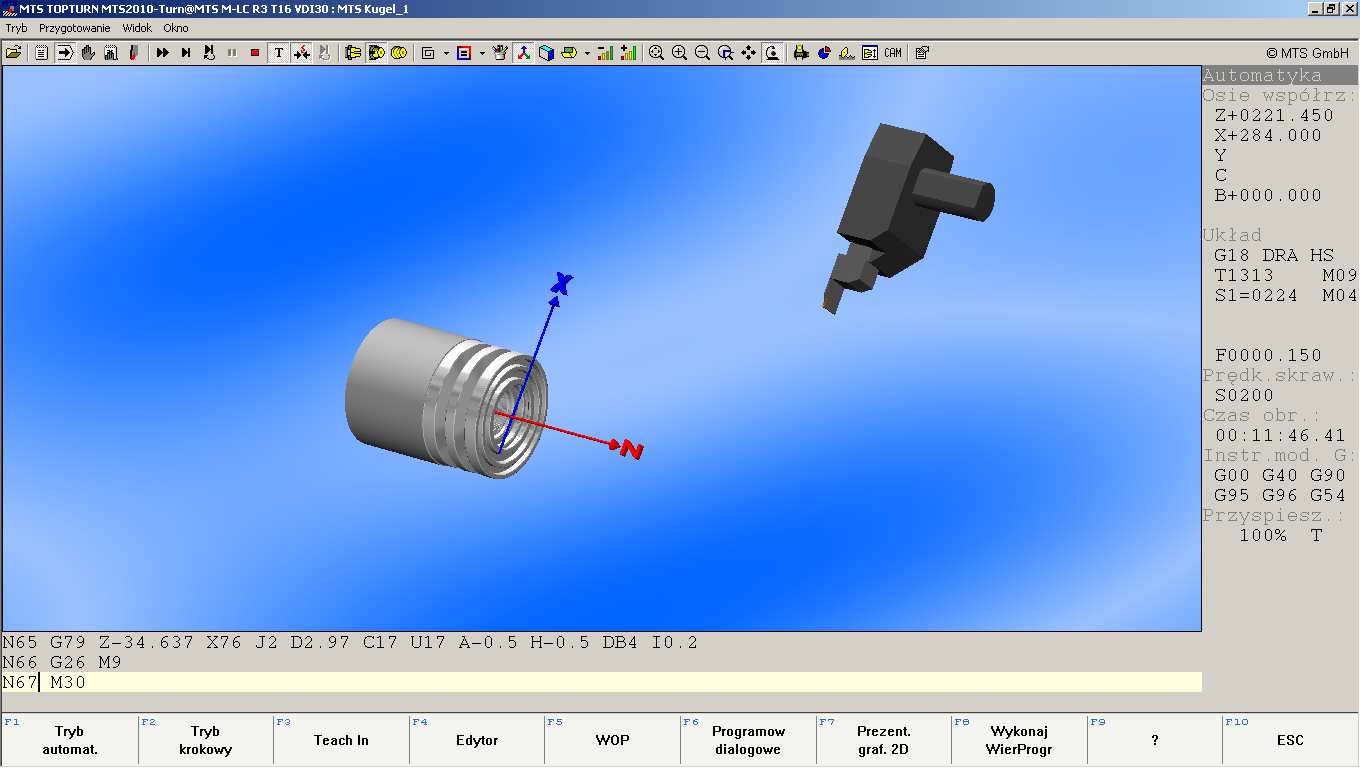Click the printer icon
Image resolution: width=1360 pixels, height=768 pixels.
(801, 53)
